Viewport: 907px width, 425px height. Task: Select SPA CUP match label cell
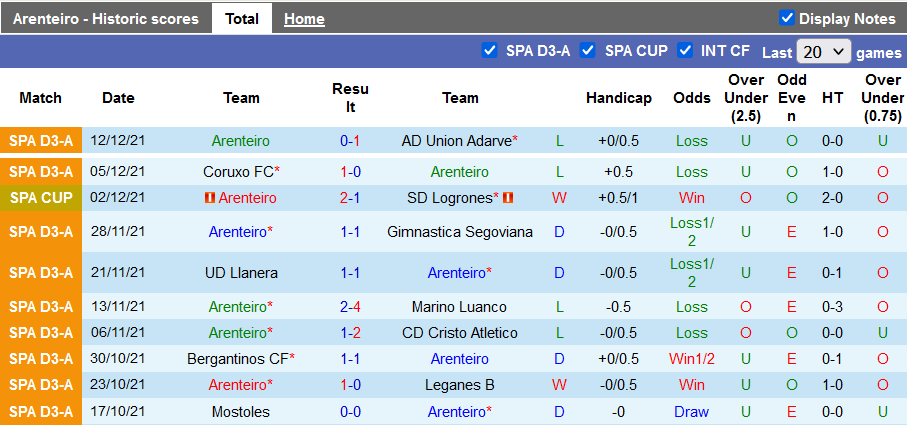(41, 198)
